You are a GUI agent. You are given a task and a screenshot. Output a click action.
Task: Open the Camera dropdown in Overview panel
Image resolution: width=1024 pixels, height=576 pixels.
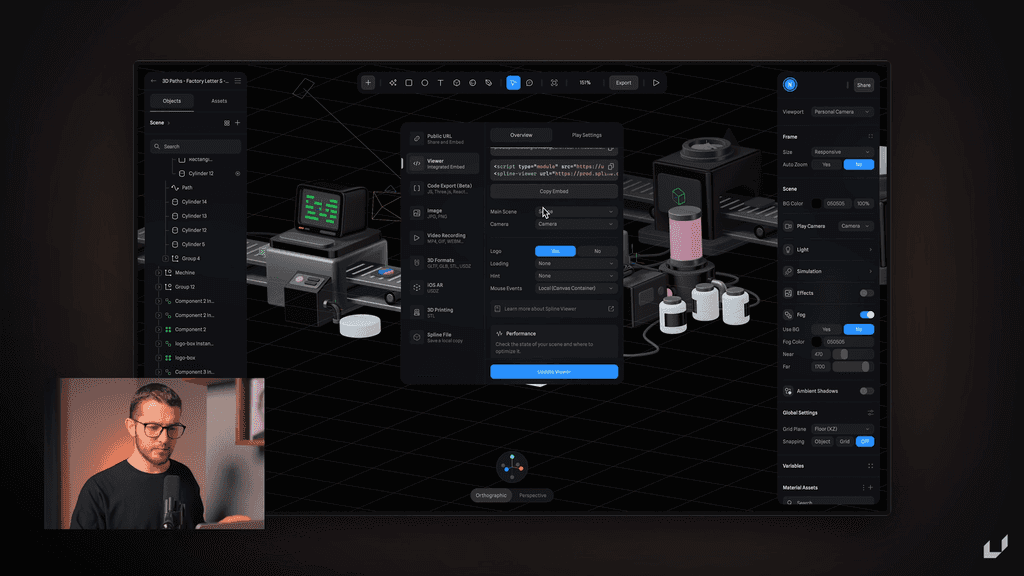(576, 224)
